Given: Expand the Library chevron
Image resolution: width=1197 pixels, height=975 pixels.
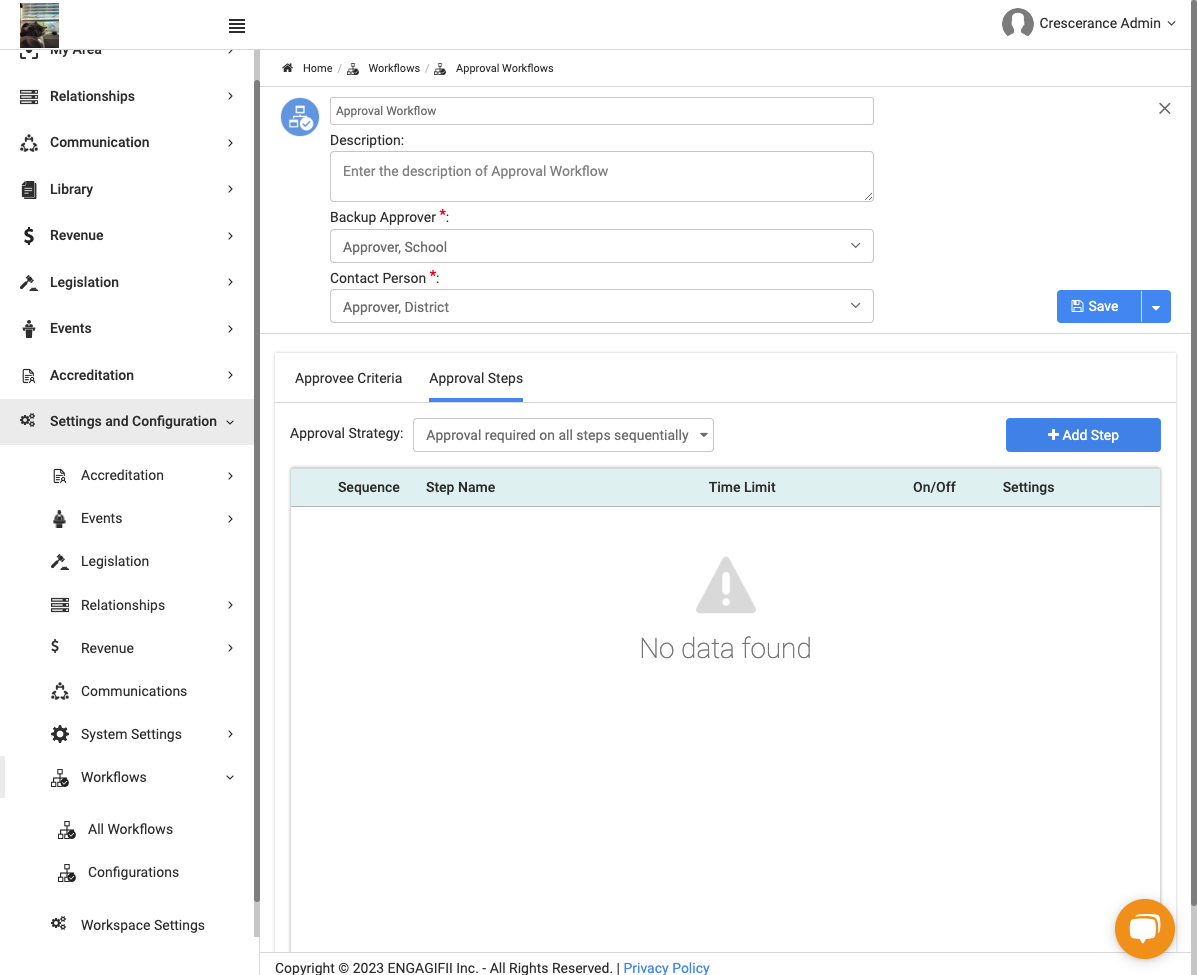Looking at the screenshot, I should click(x=230, y=189).
